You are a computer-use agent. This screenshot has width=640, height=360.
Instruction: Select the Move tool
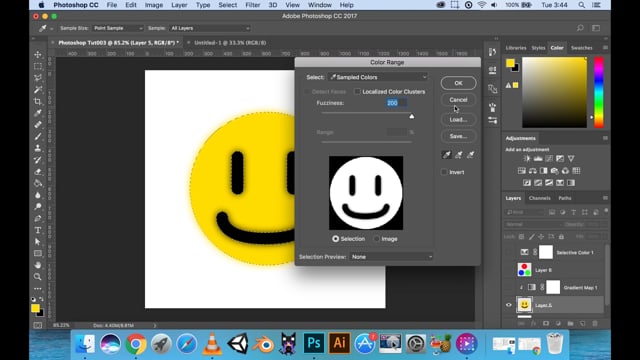38,54
